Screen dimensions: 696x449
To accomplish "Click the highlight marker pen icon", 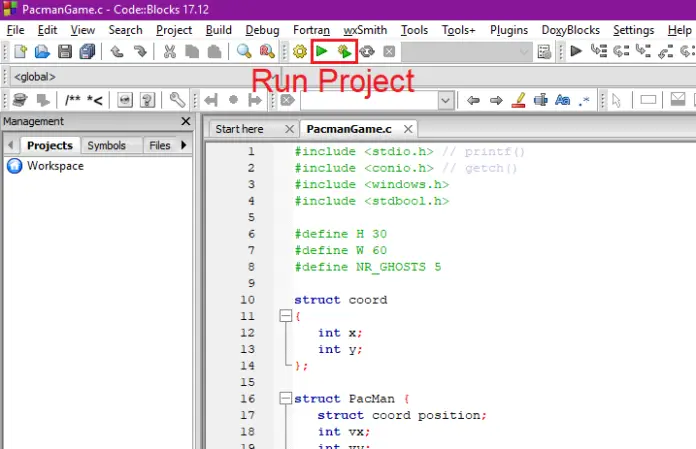I will 518,100.
